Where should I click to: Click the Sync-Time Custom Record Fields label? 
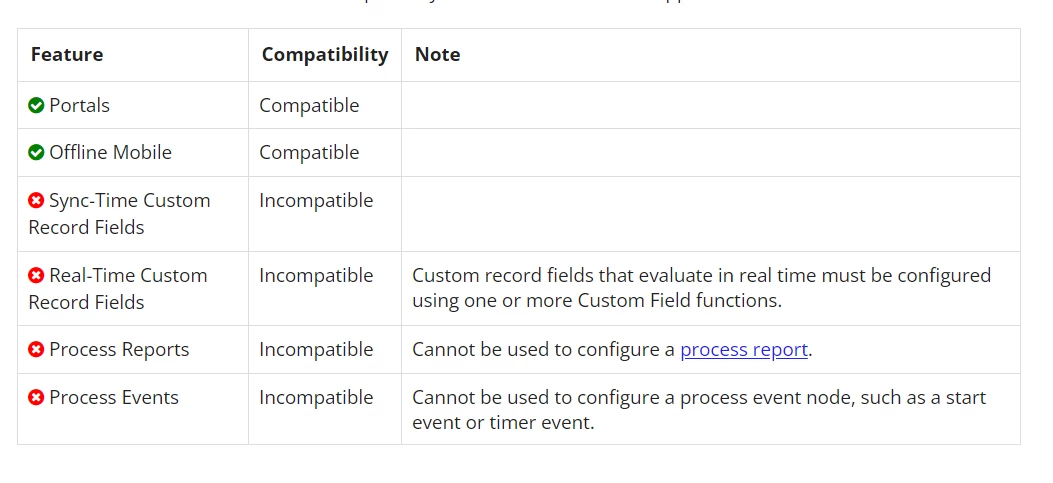click(119, 214)
